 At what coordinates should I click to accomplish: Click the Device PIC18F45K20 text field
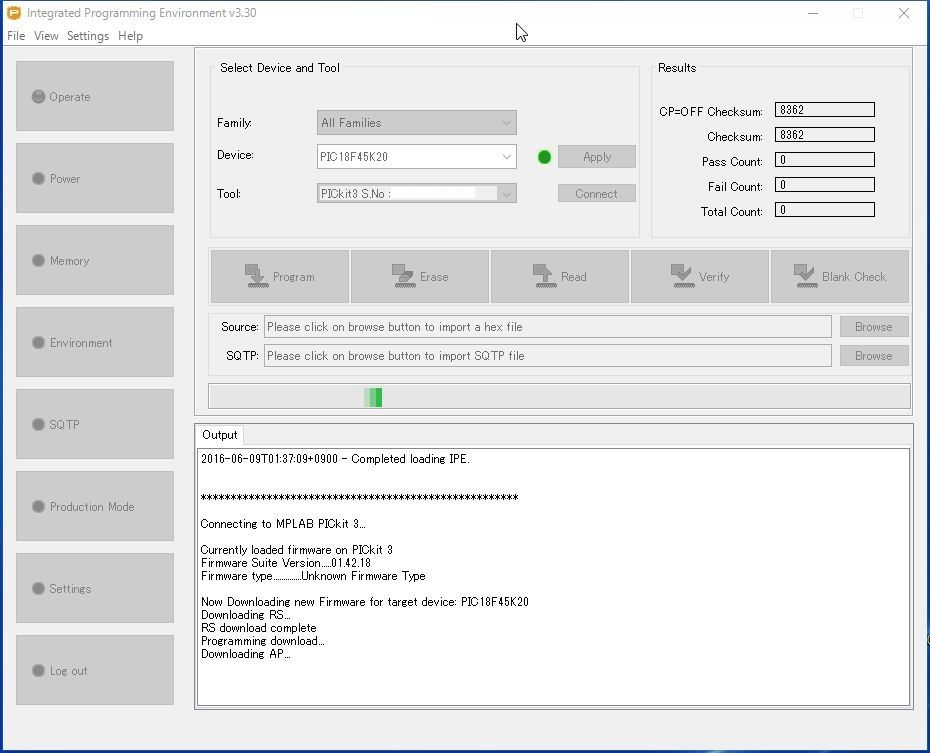(x=407, y=157)
